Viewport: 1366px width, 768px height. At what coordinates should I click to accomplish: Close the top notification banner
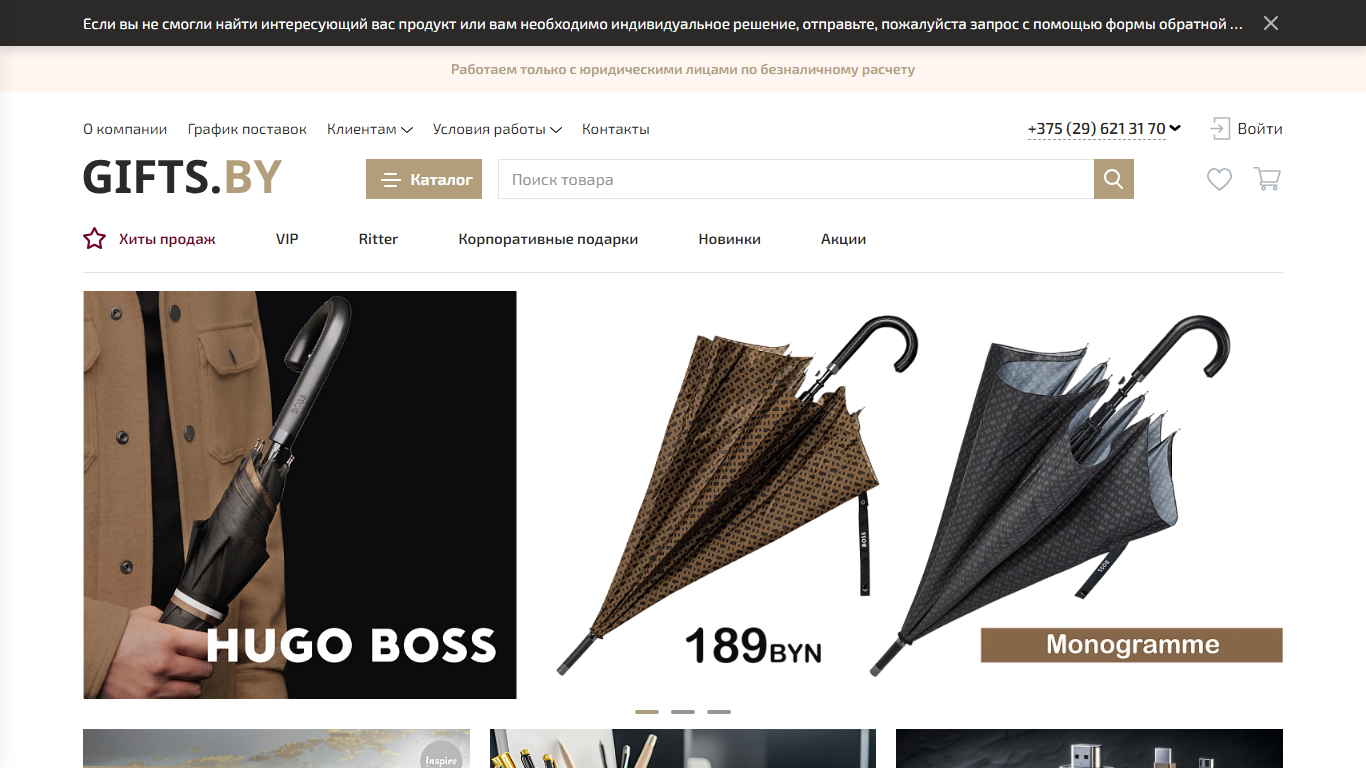pos(1271,23)
